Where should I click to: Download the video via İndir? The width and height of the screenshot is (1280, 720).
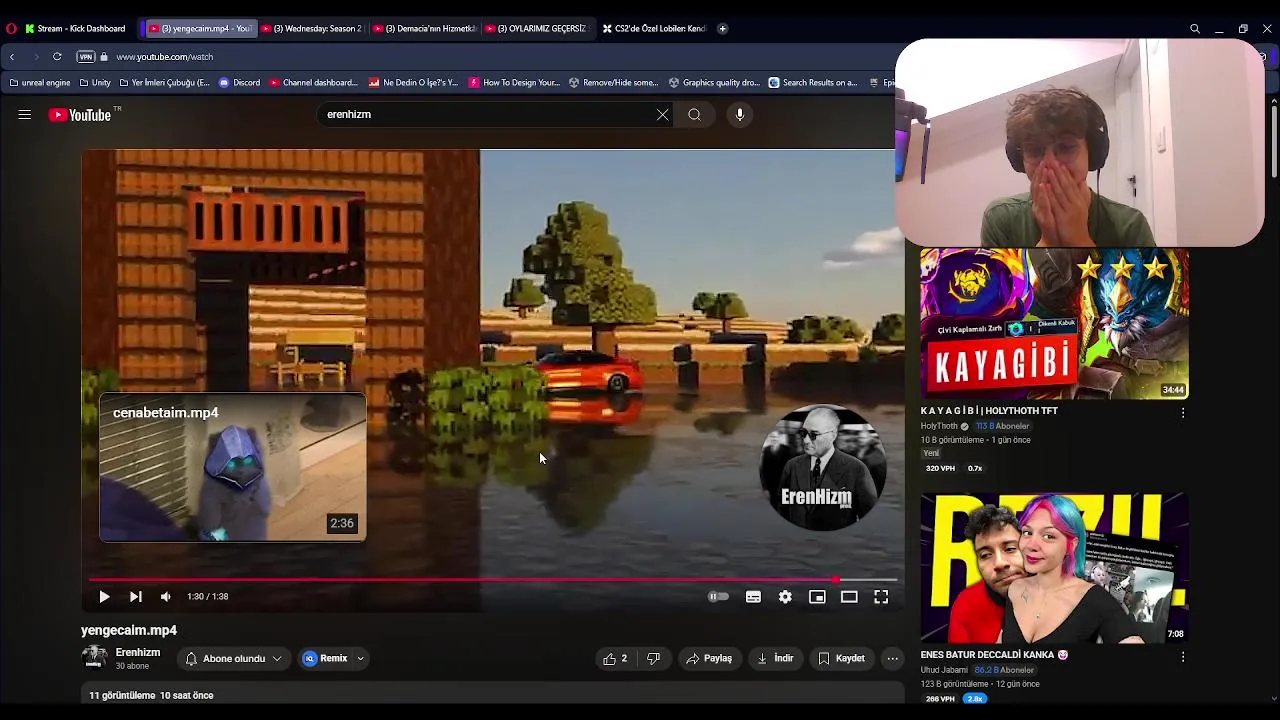point(775,659)
